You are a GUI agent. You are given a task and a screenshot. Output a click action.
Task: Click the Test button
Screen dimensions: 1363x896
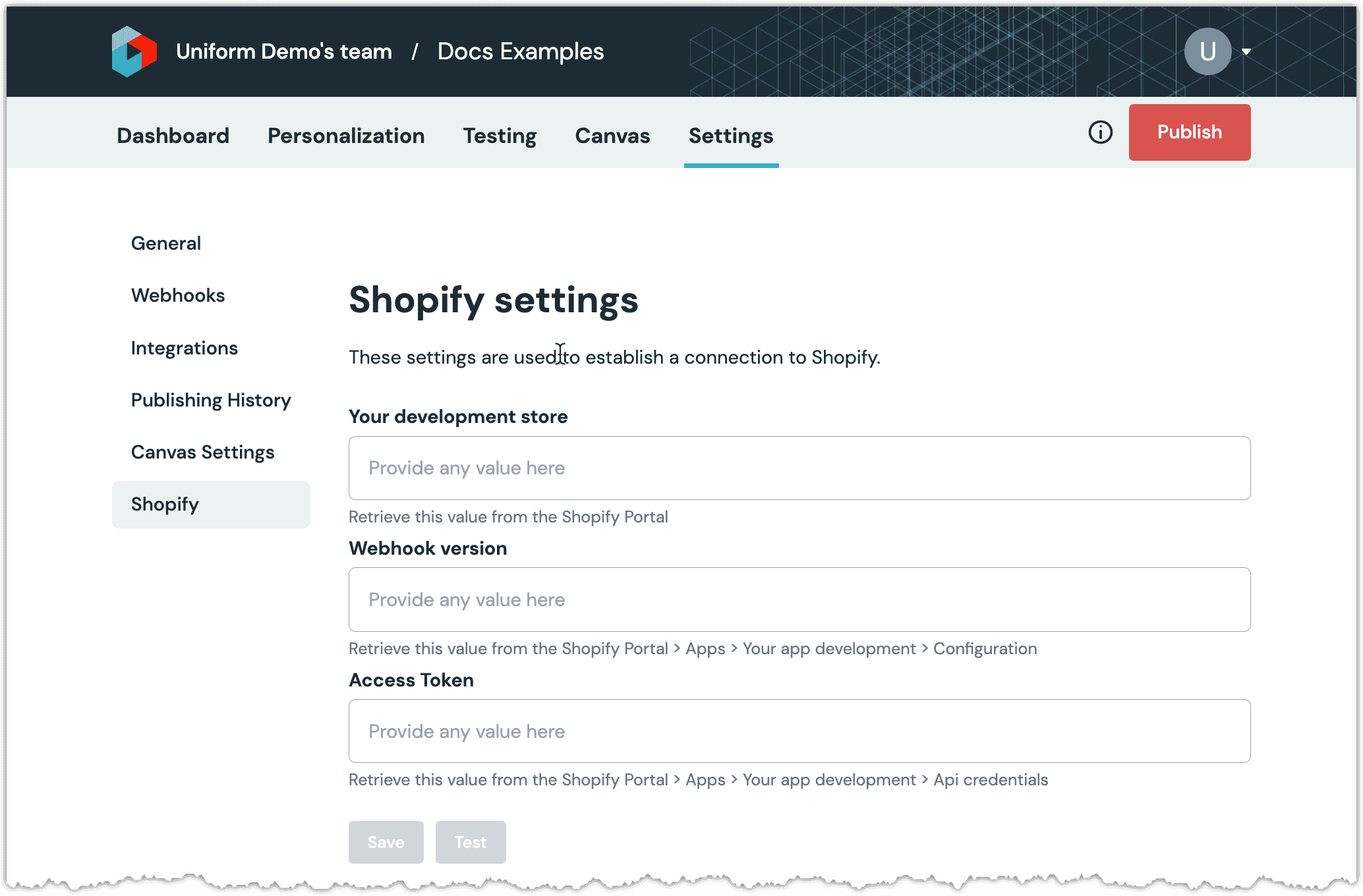coord(471,842)
